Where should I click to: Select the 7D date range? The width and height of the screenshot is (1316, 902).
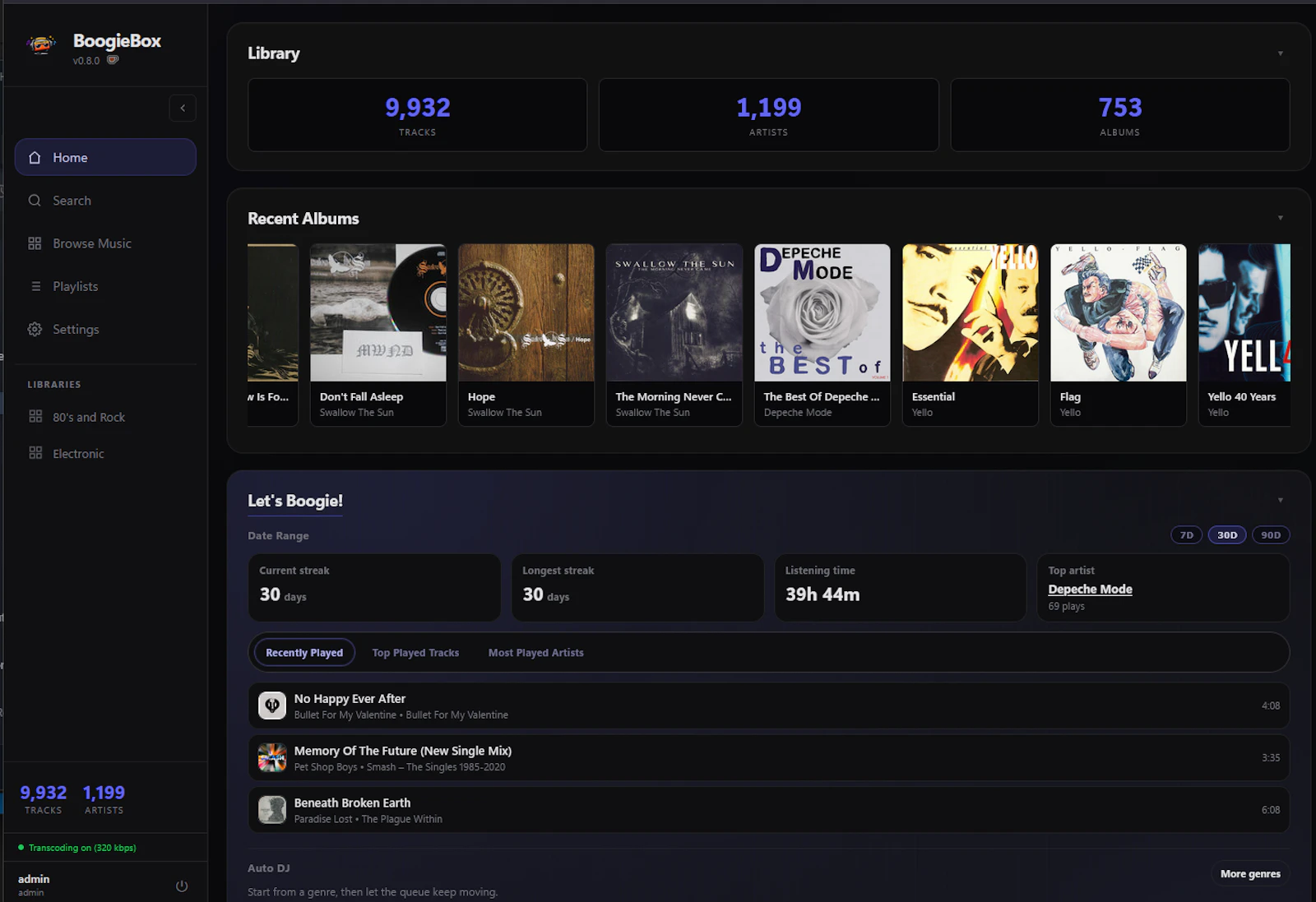(1186, 535)
